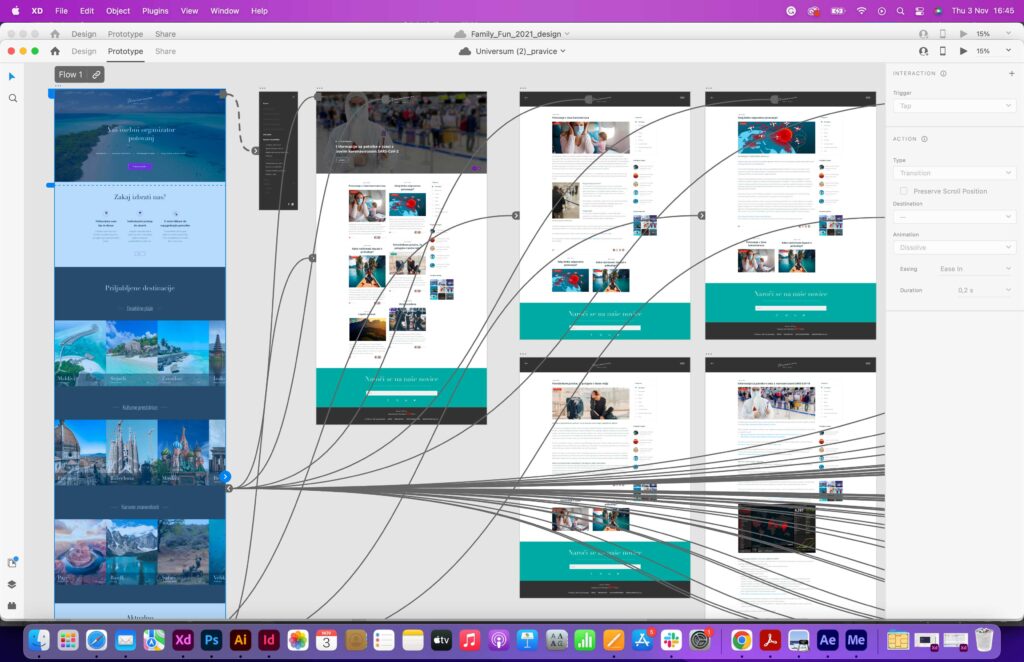This screenshot has width=1024, height=662.
Task: Add a new interaction with plus icon
Action: click(x=1012, y=74)
